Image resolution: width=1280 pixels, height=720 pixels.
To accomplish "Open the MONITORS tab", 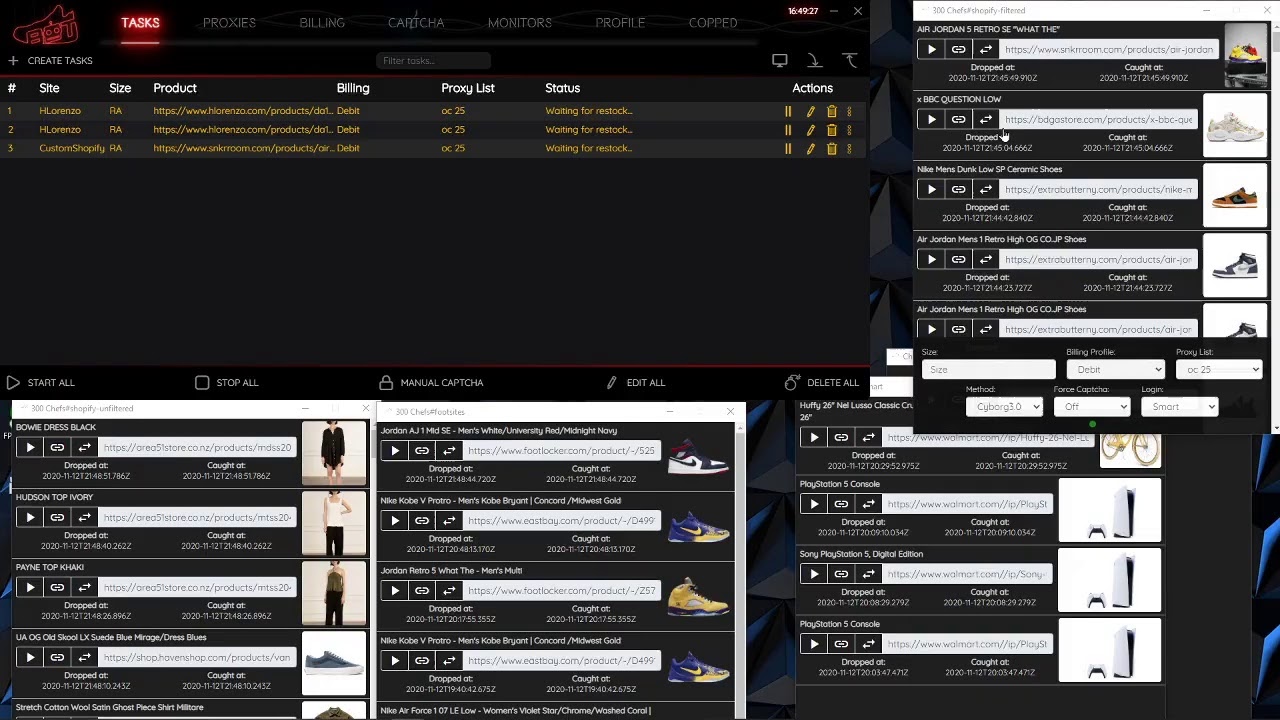I will 520,23.
